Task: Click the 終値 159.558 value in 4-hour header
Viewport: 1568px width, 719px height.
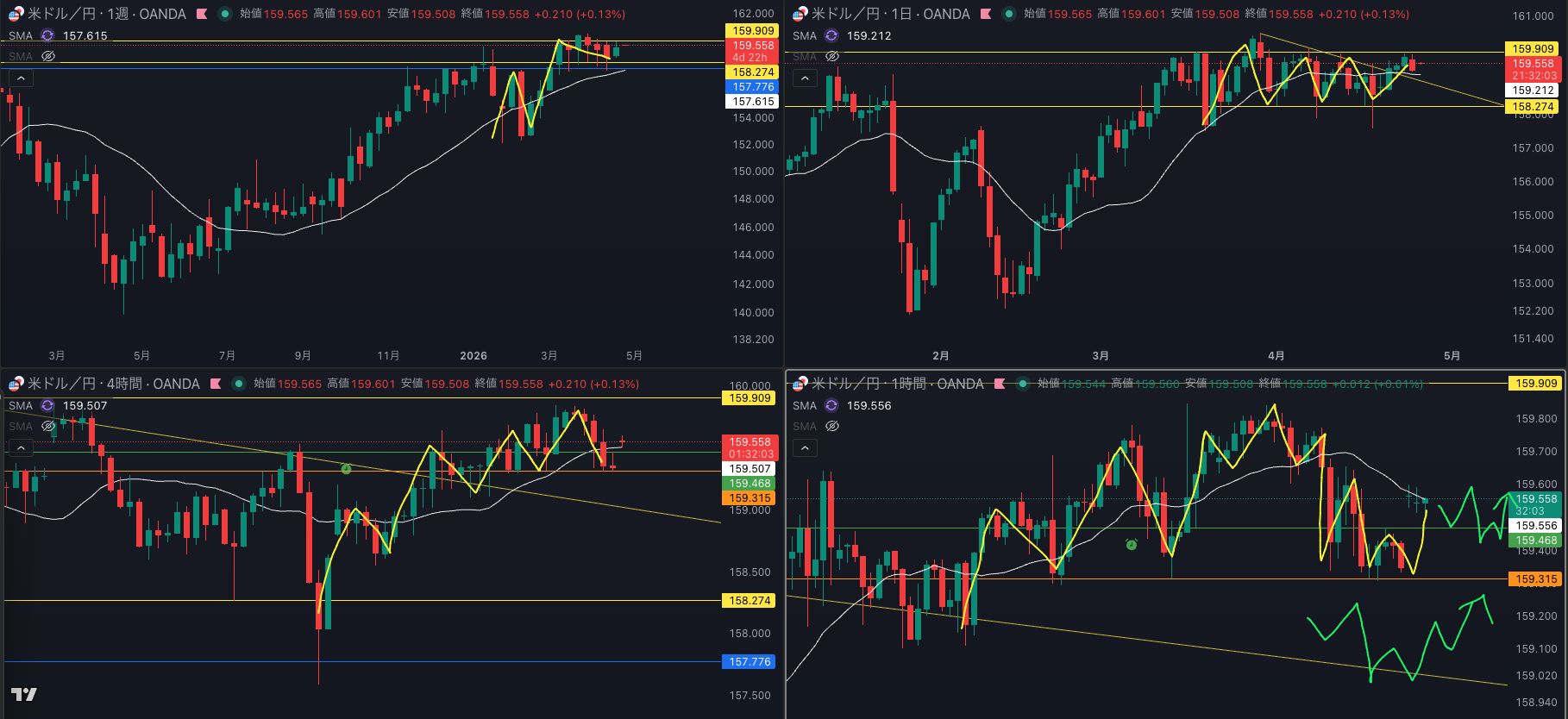Action: pyautogui.click(x=509, y=384)
